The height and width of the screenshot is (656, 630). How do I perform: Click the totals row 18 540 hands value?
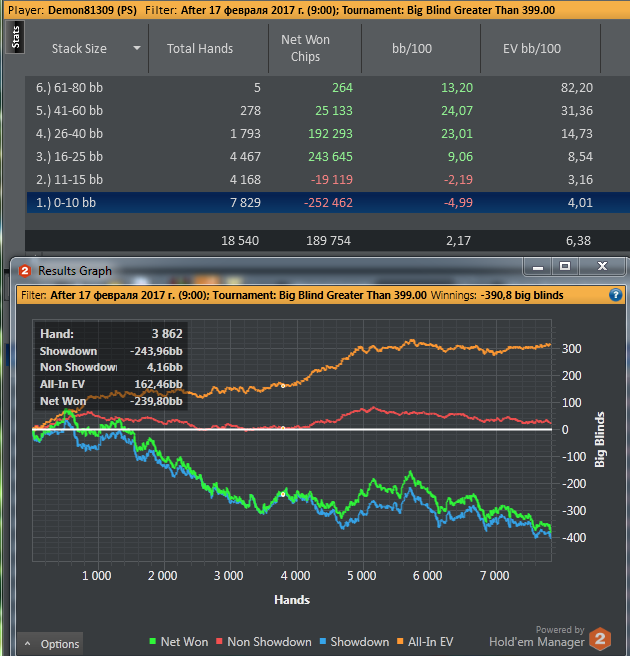pos(240,241)
